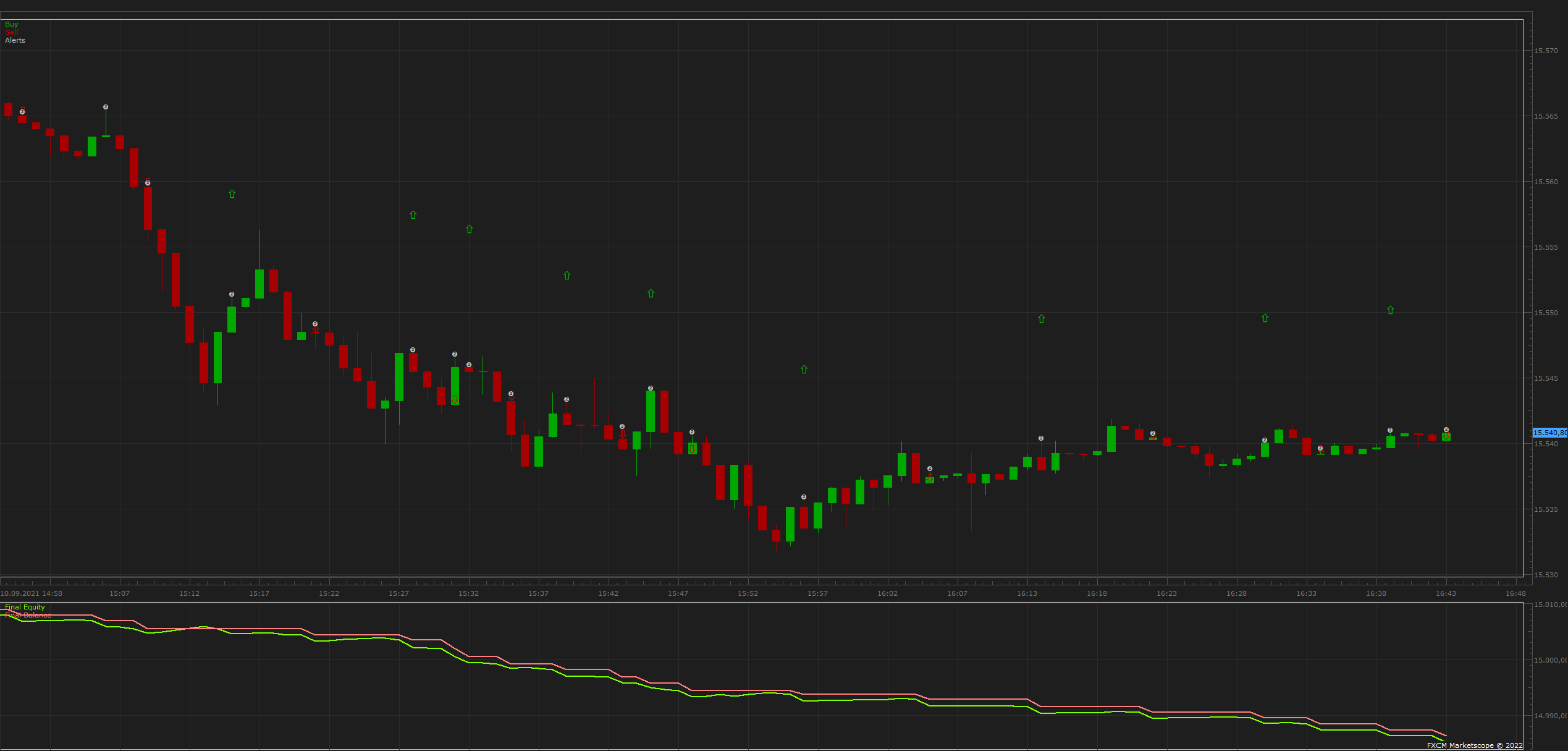Screen dimensions: 1568x751
Task: Select the trade marker above the 15:31 green candle
Action: click(x=455, y=354)
